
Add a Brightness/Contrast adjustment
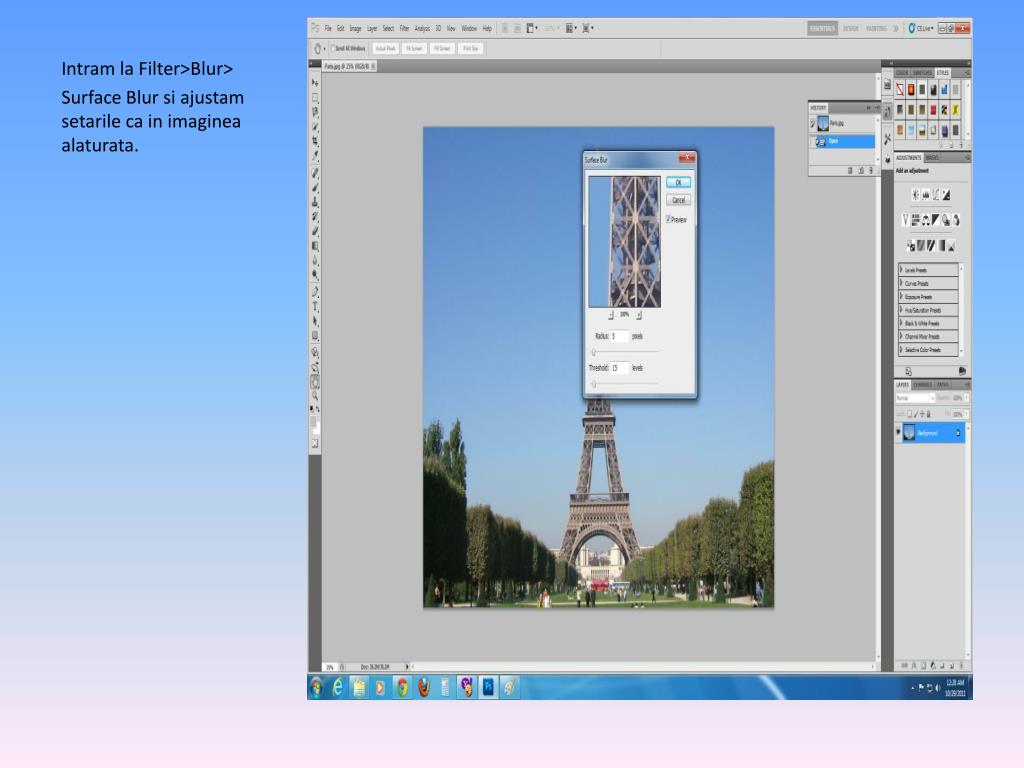pos(916,194)
